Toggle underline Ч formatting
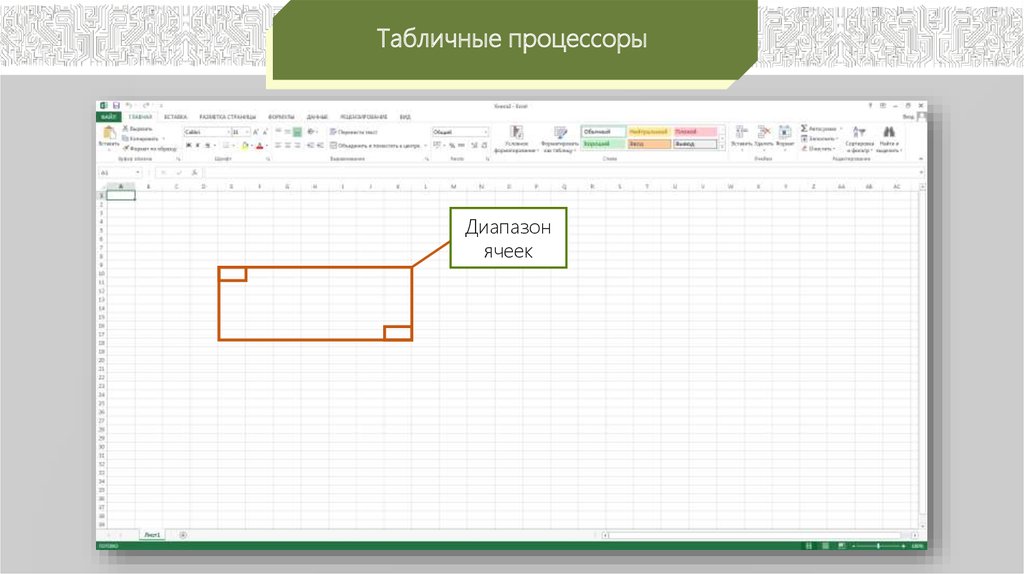 (x=208, y=146)
